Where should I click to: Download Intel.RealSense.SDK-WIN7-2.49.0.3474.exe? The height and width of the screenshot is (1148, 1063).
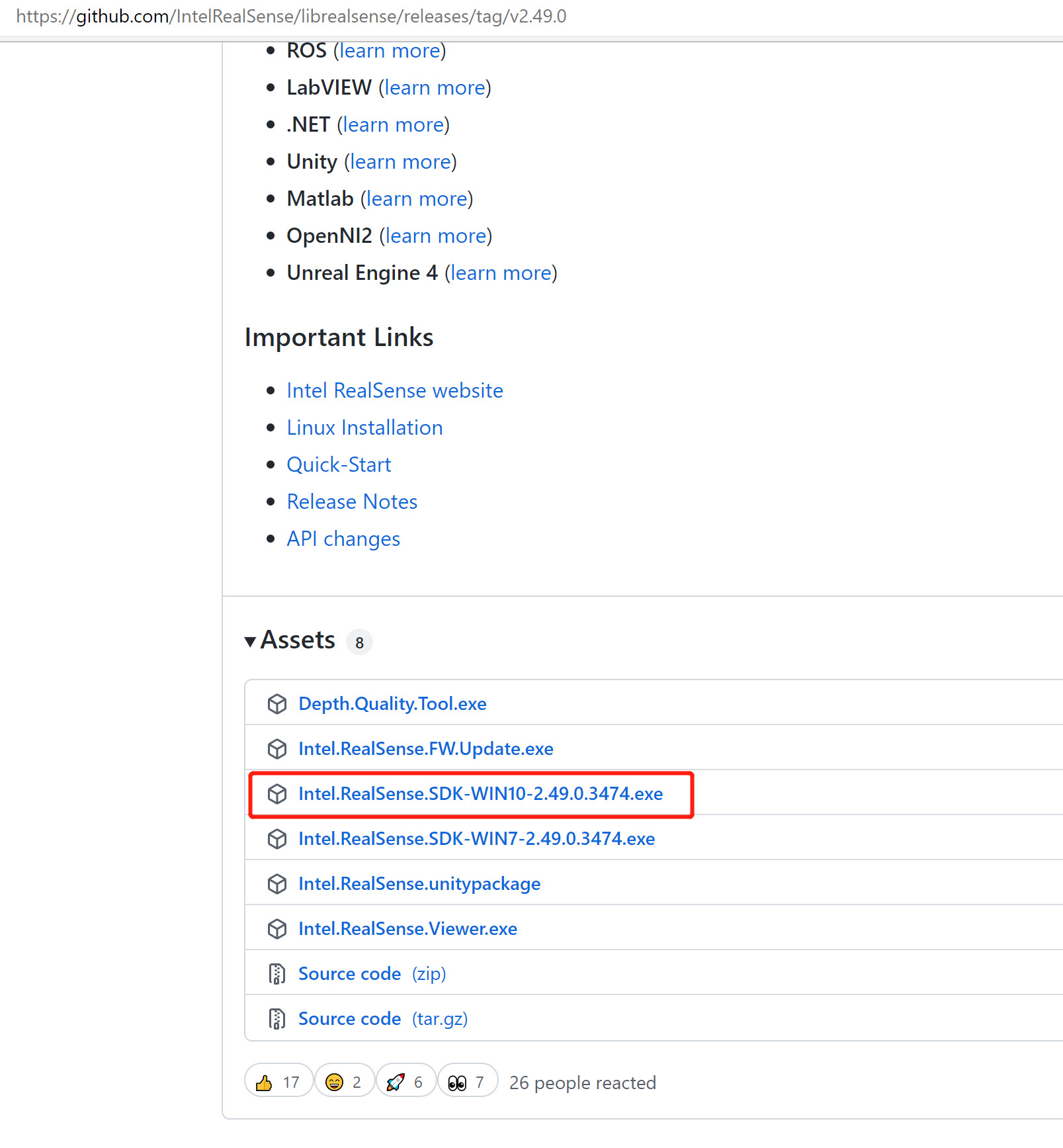tap(477, 839)
